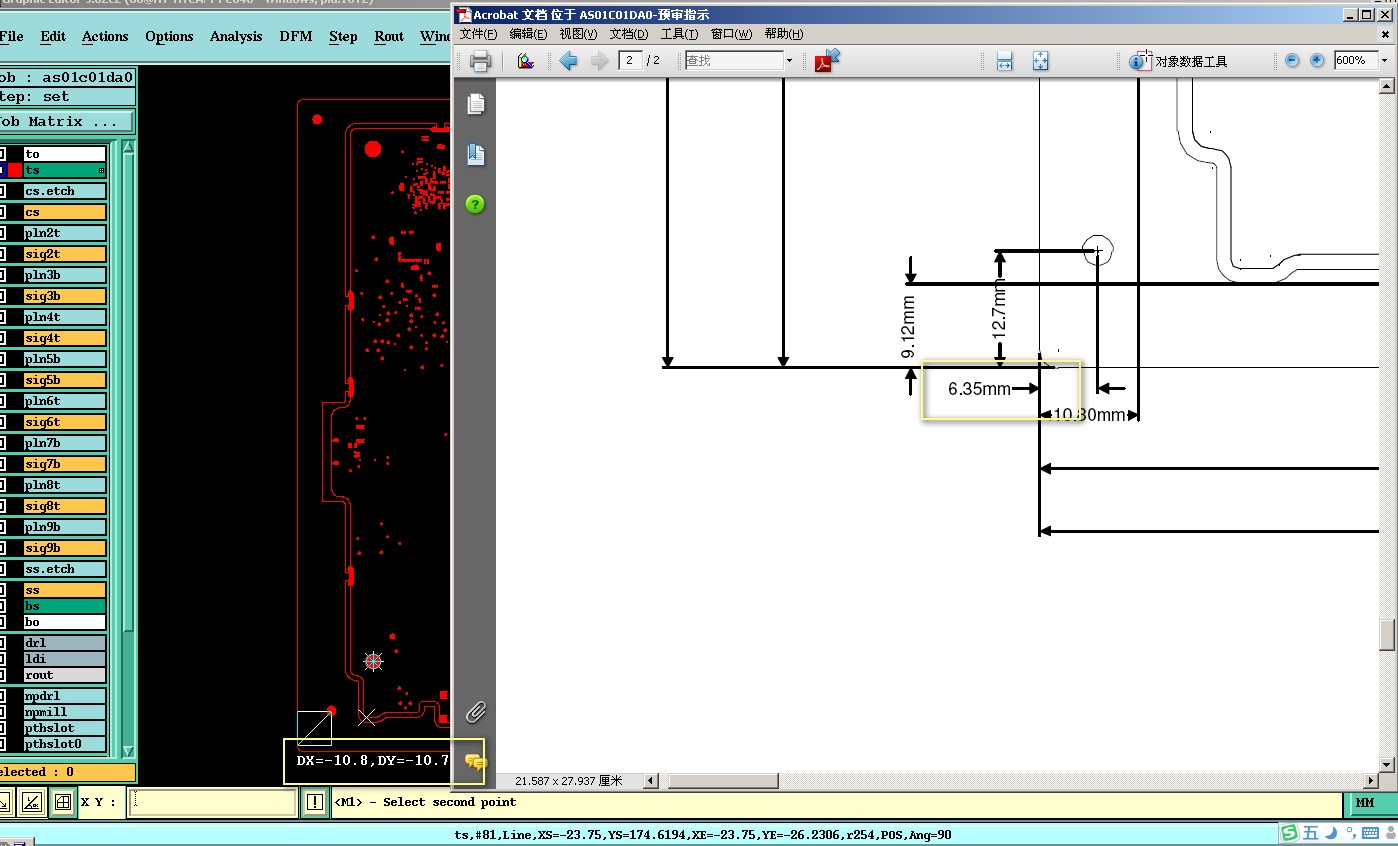Open the Pages panel in Acrobat sidebar
Viewport: 1398px width, 846px height.
point(476,104)
